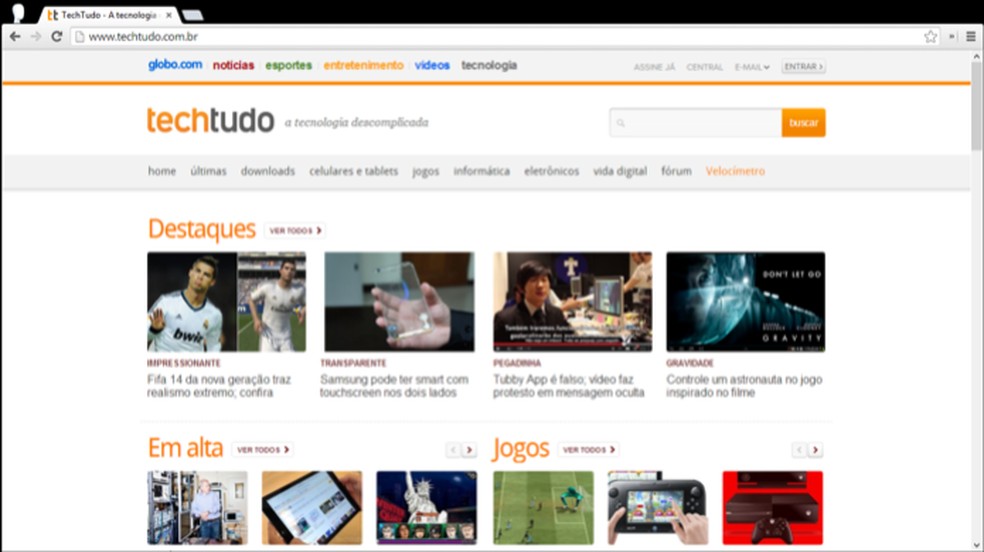Go to the esportes section
This screenshot has height=552, width=984.
coord(288,65)
